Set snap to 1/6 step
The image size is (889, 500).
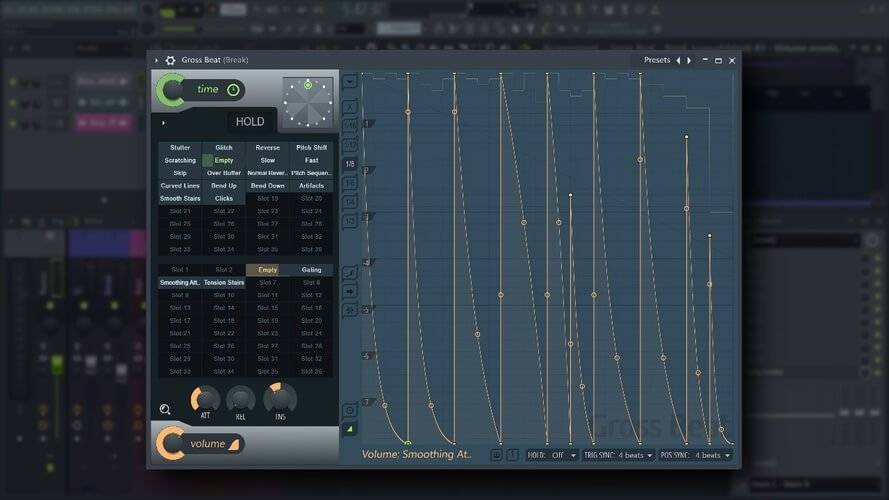(x=350, y=183)
